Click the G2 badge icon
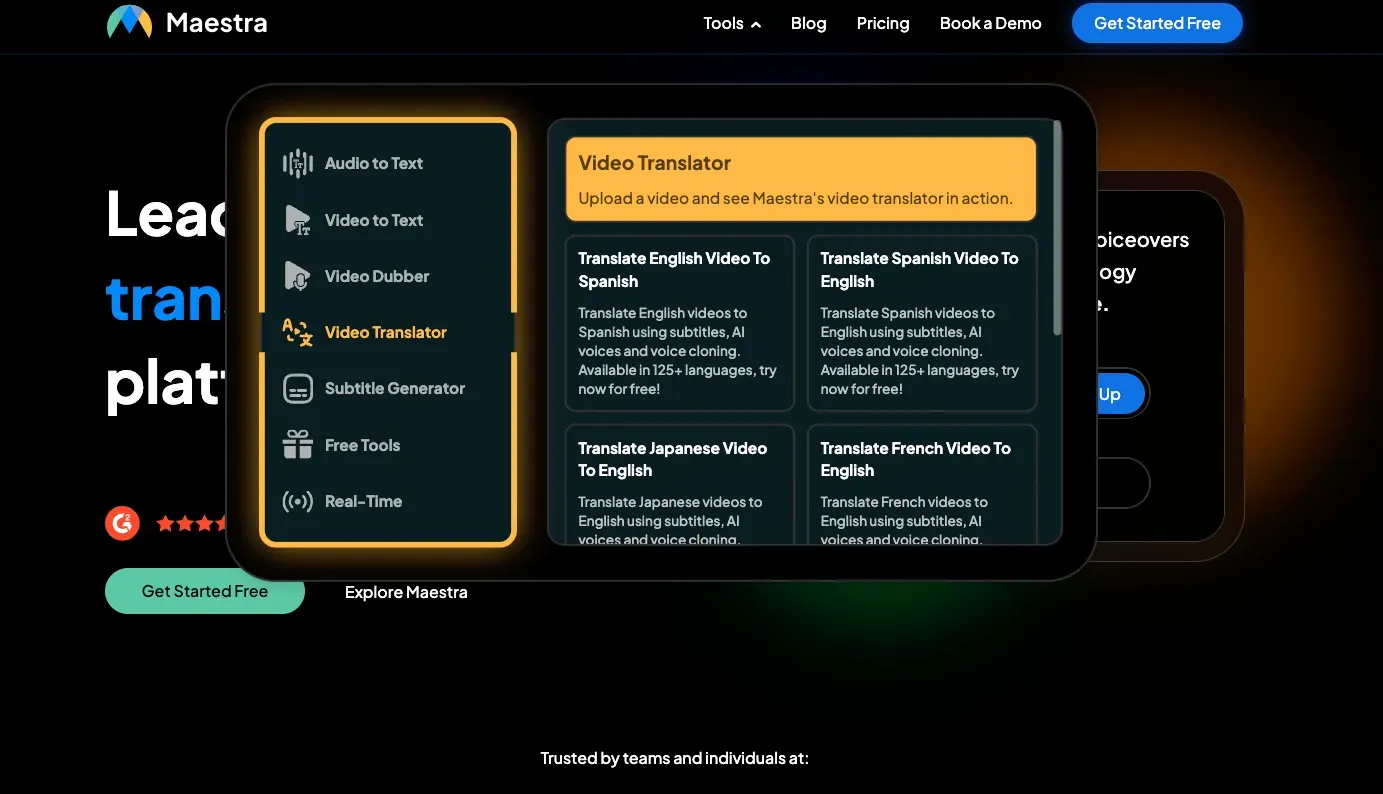 pos(123,523)
